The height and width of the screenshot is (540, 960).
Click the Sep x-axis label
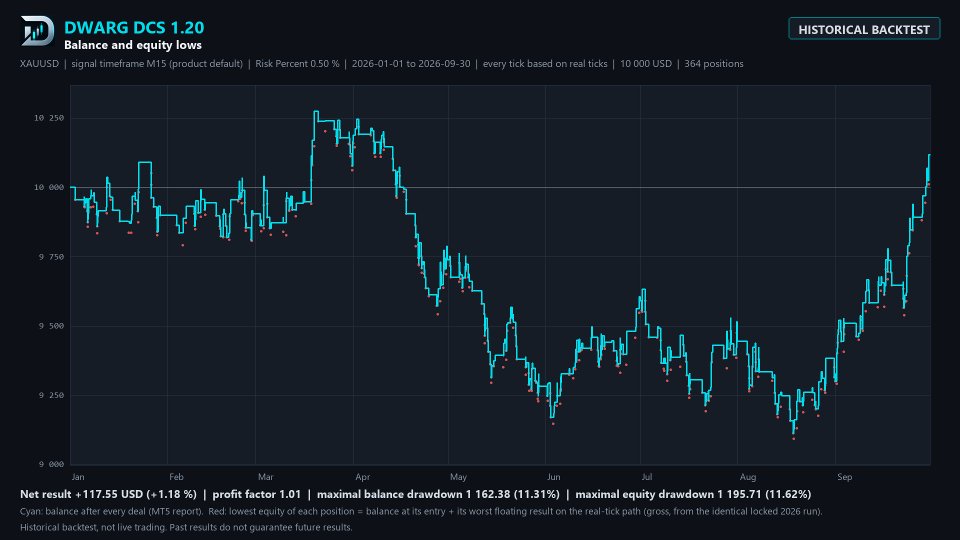point(844,477)
